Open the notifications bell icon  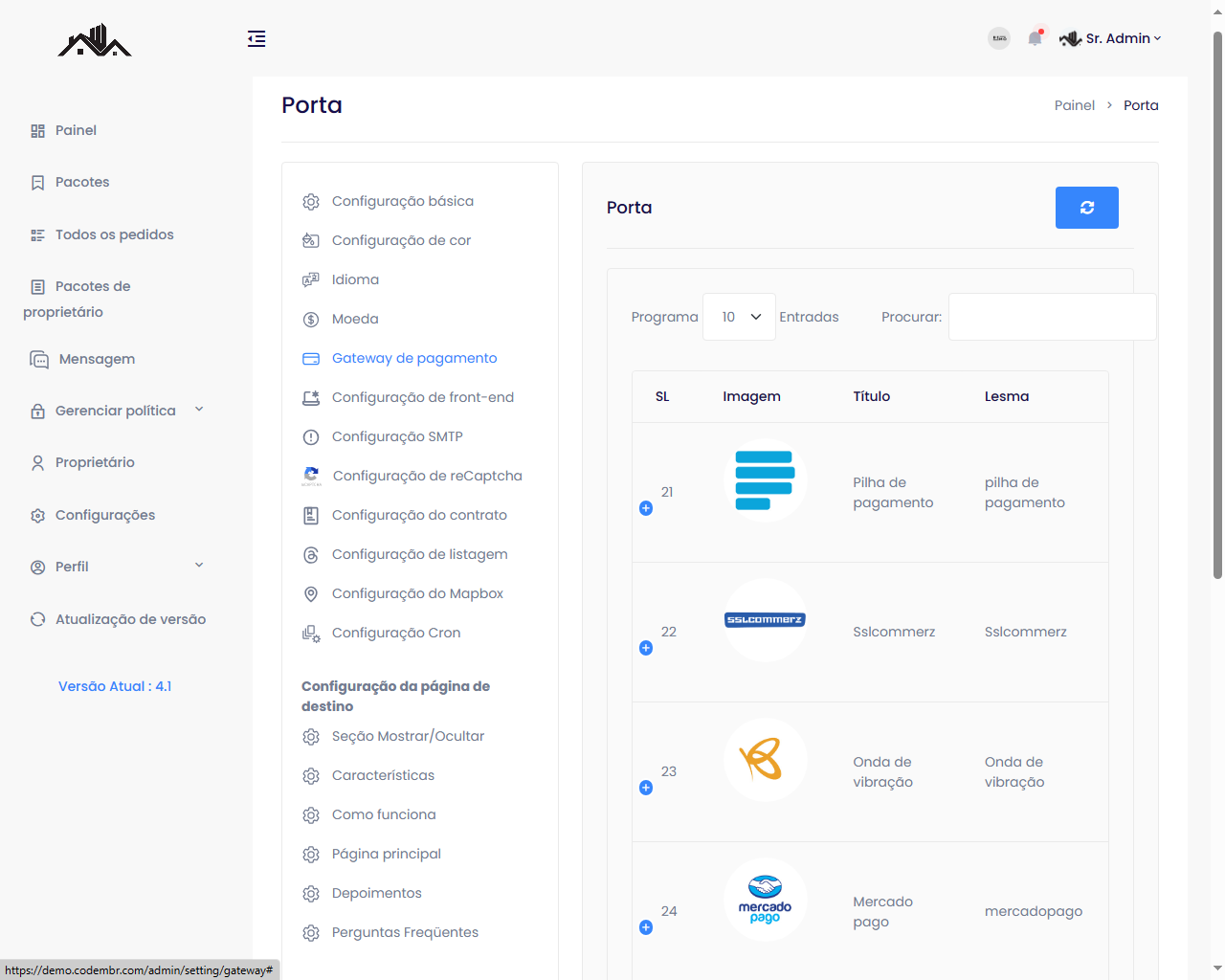tap(1035, 38)
